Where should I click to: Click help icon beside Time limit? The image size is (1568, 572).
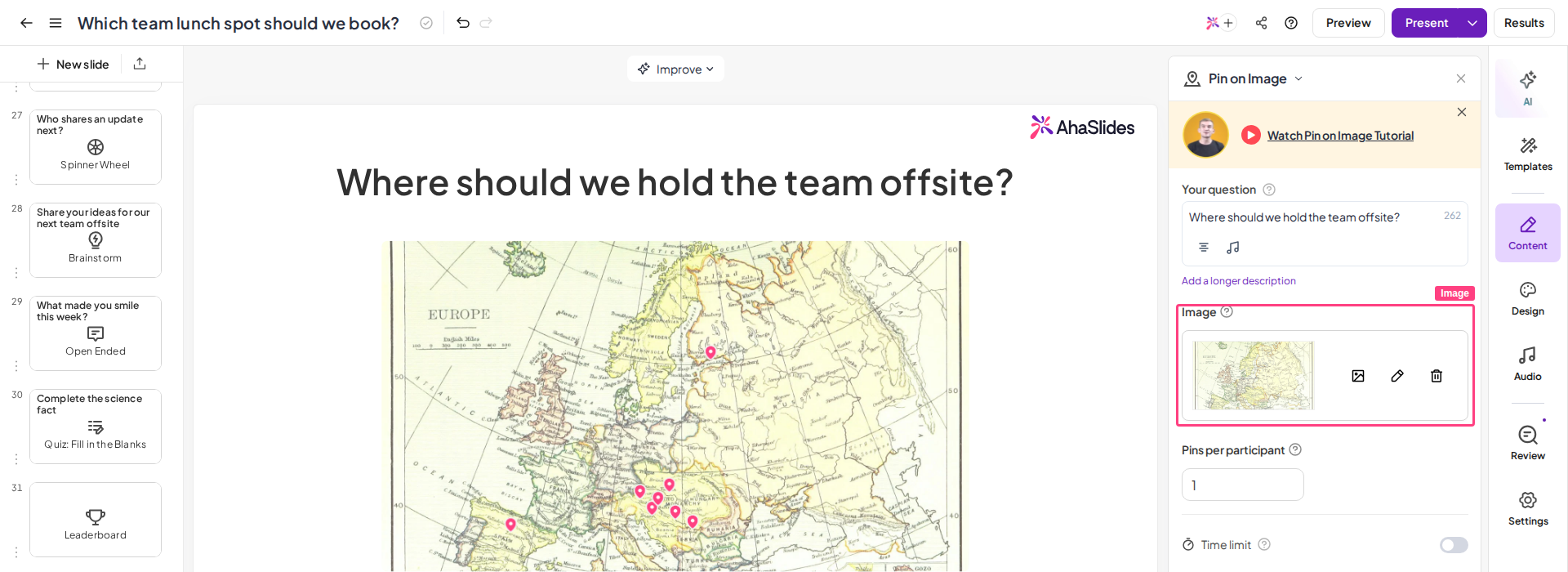[x=1264, y=544]
